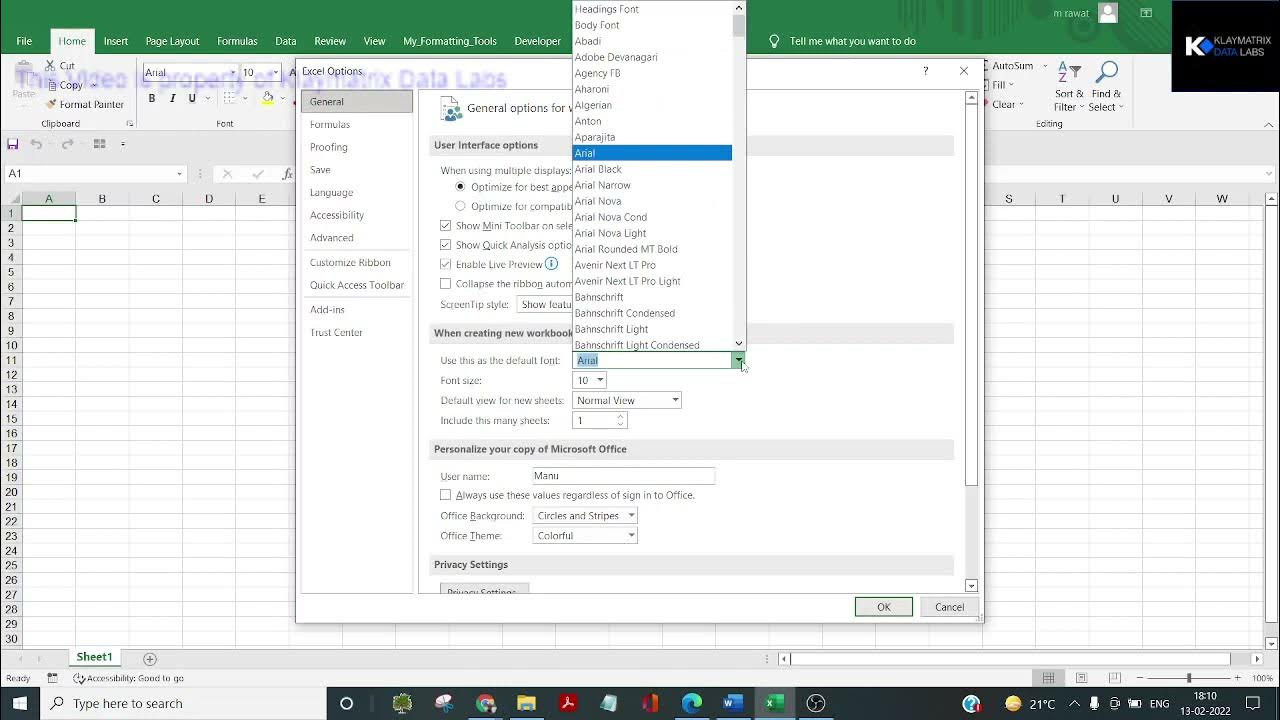Click the Enable Live Preview info icon

552,264
